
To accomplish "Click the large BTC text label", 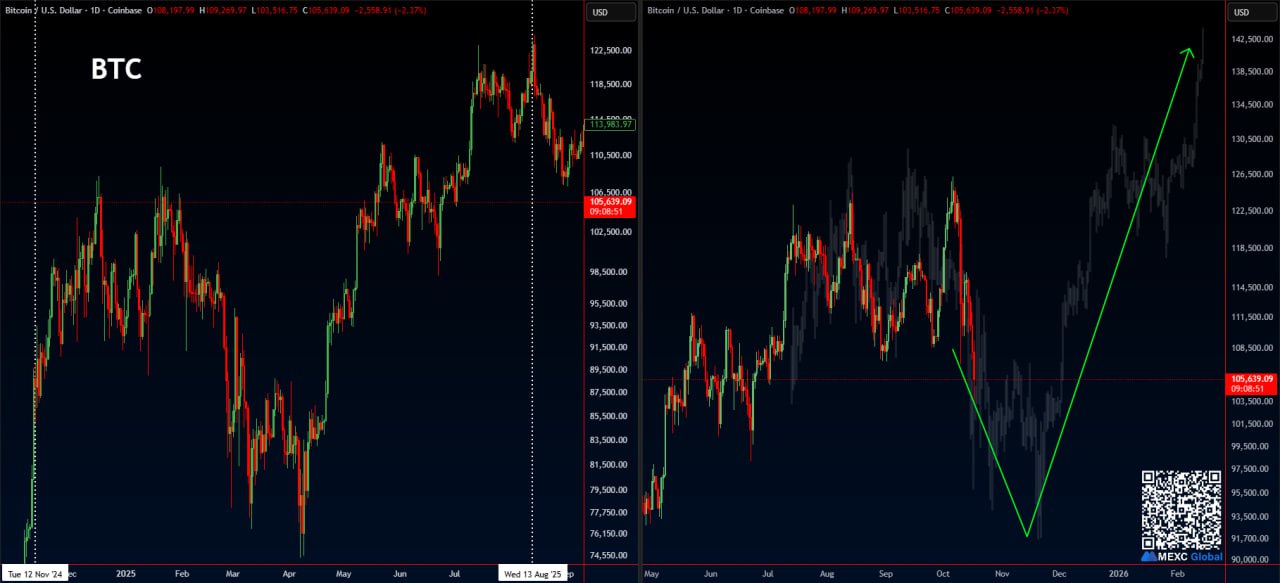I will tap(116, 69).
